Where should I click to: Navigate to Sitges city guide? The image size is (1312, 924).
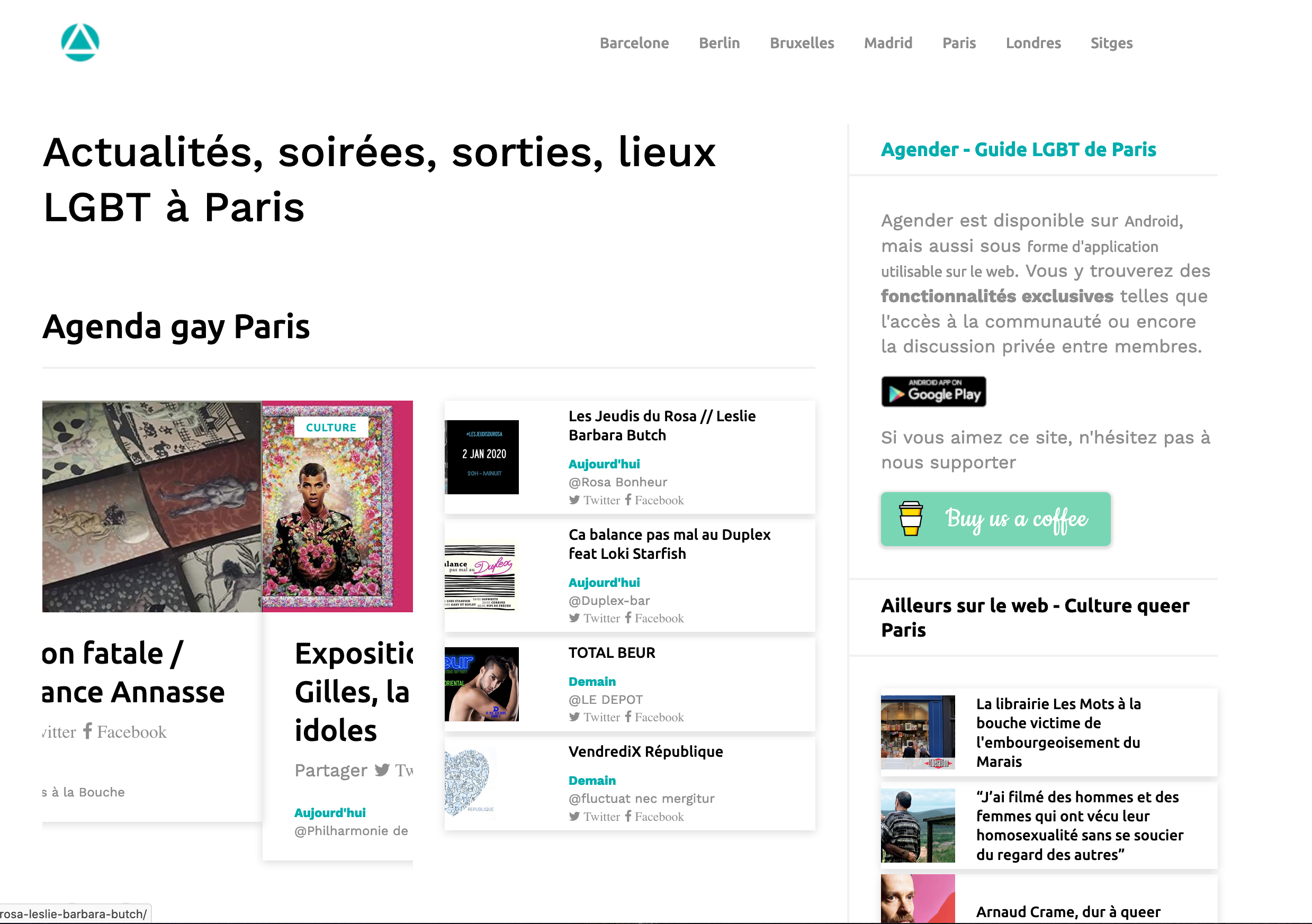1111,43
